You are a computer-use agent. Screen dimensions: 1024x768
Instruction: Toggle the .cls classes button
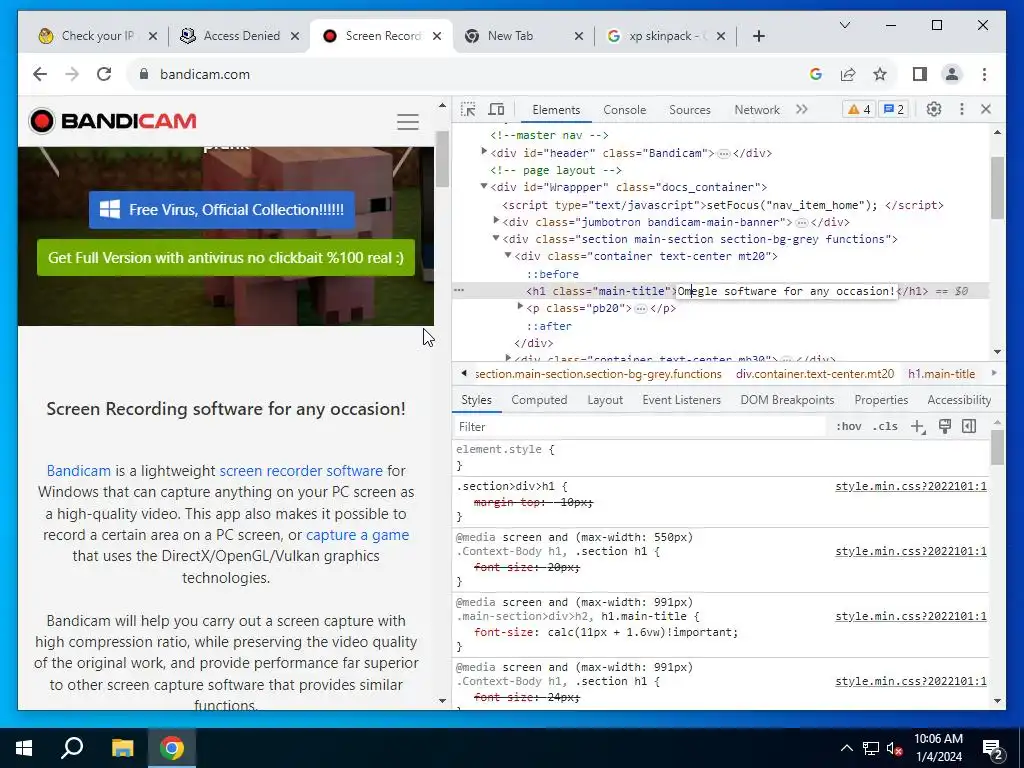tap(885, 426)
